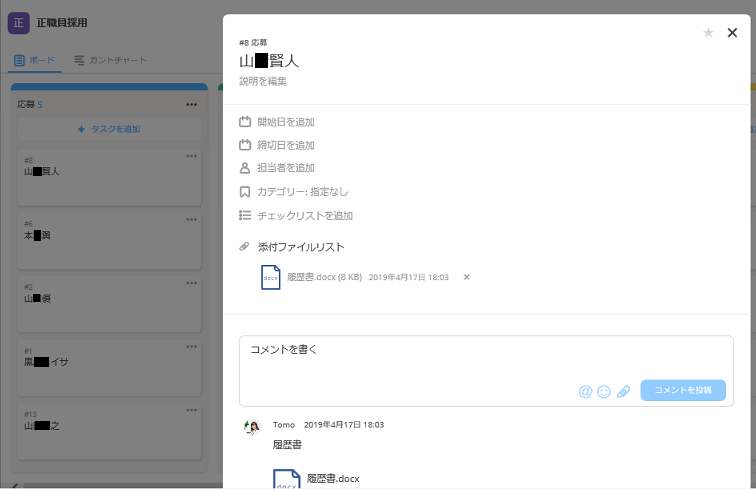The height and width of the screenshot is (489, 756).
Task: Open the 応募 column options menu
Action: click(x=191, y=105)
